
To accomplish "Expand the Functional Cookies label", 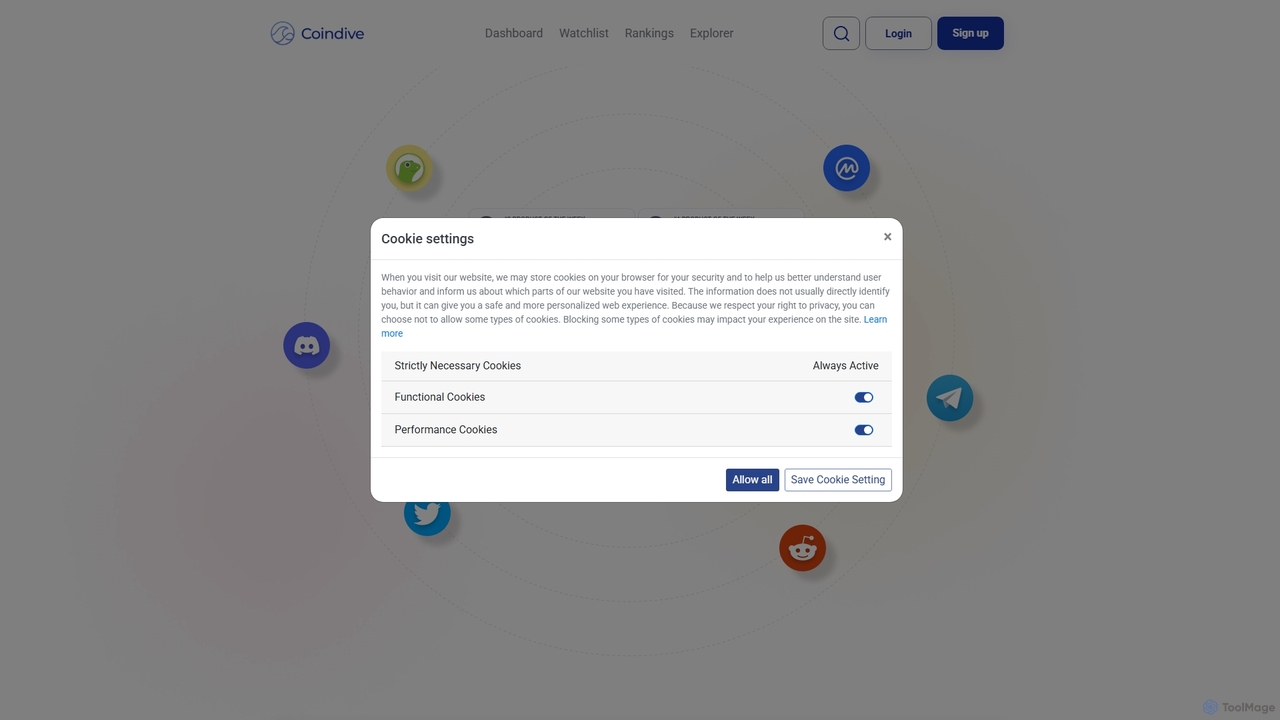I will (x=440, y=397).
